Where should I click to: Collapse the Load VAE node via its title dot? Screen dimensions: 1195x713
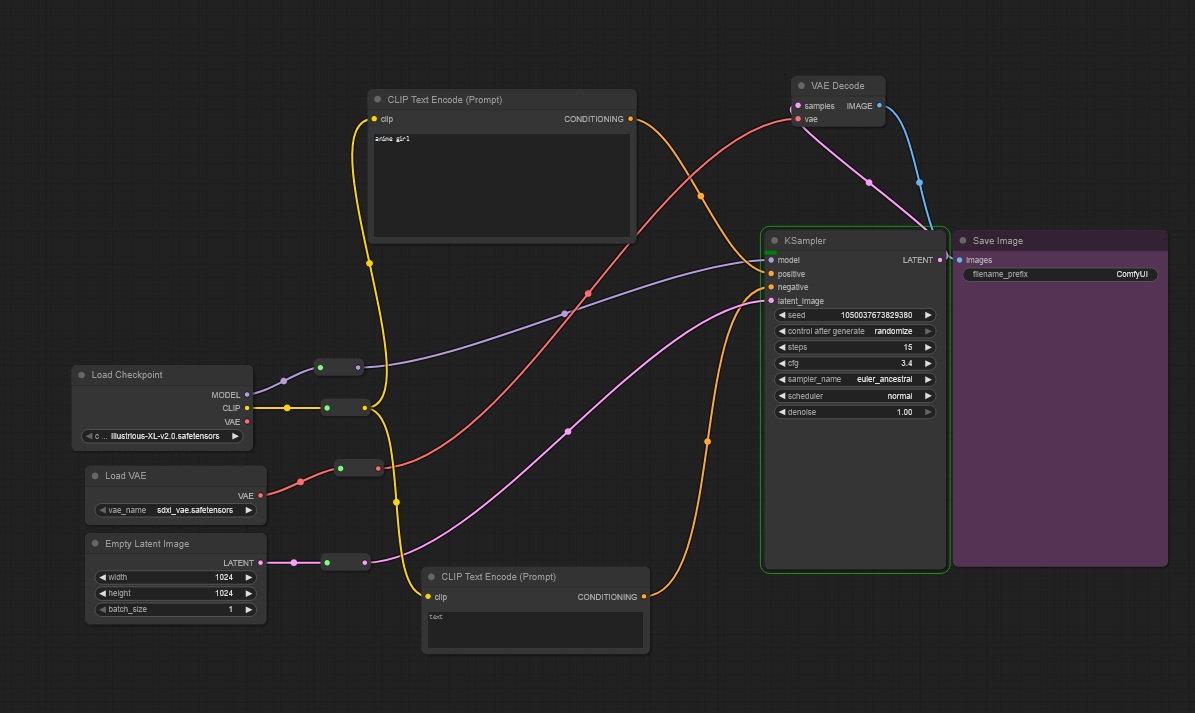tap(95, 476)
